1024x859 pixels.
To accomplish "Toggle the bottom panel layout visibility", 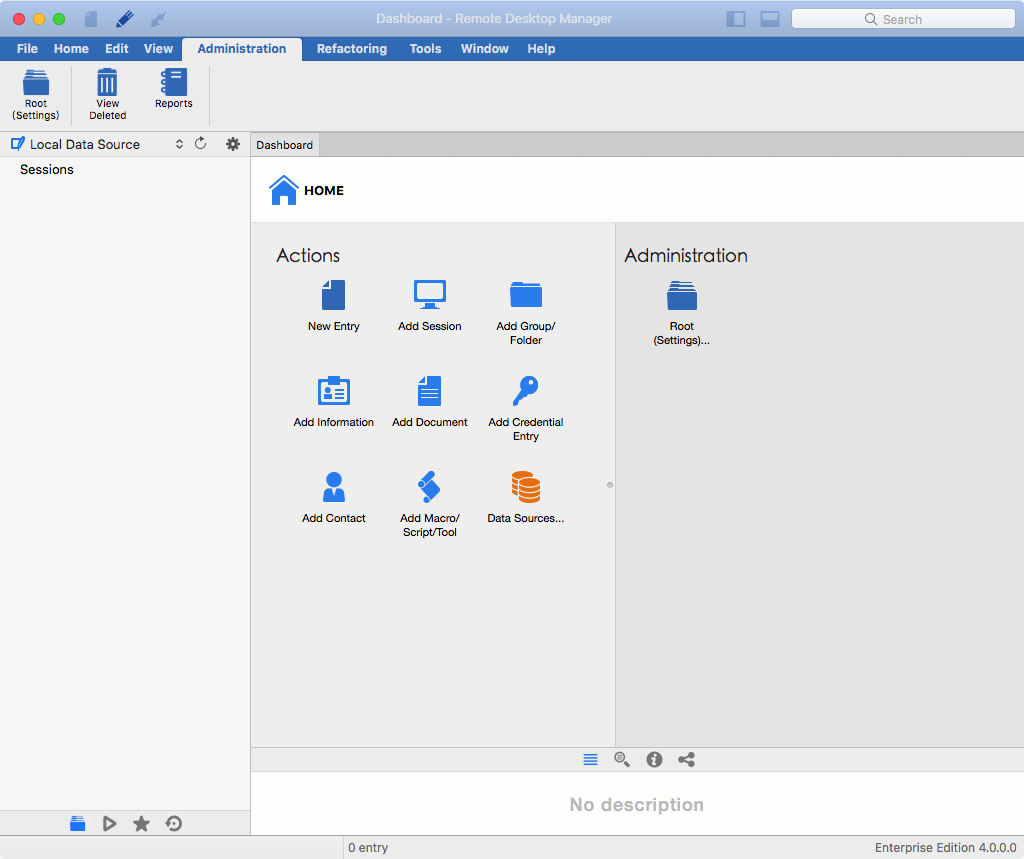I will pos(770,19).
